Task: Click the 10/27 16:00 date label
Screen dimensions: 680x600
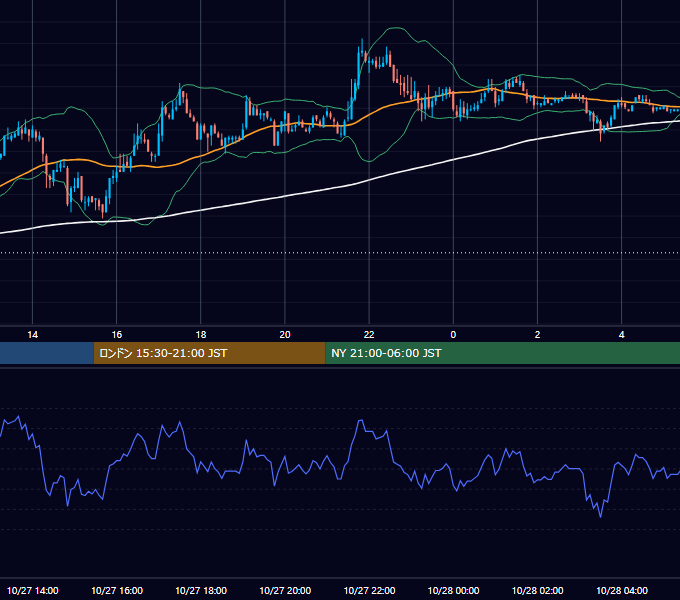Action: click(117, 591)
